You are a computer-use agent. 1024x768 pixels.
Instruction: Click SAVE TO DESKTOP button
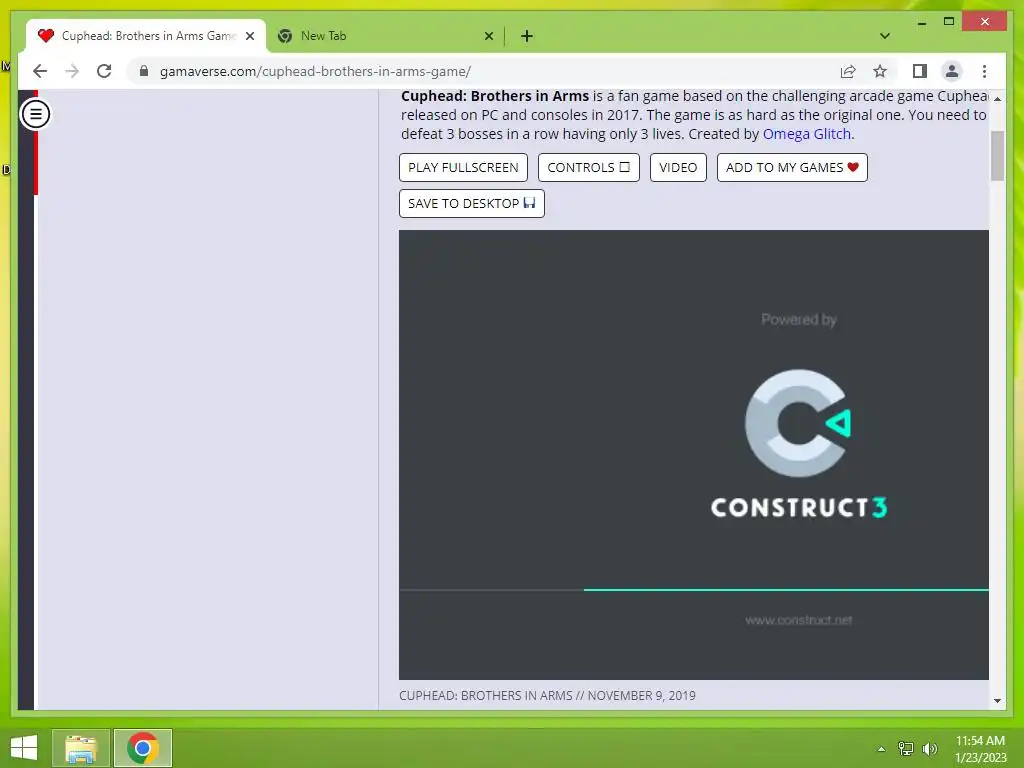472,203
